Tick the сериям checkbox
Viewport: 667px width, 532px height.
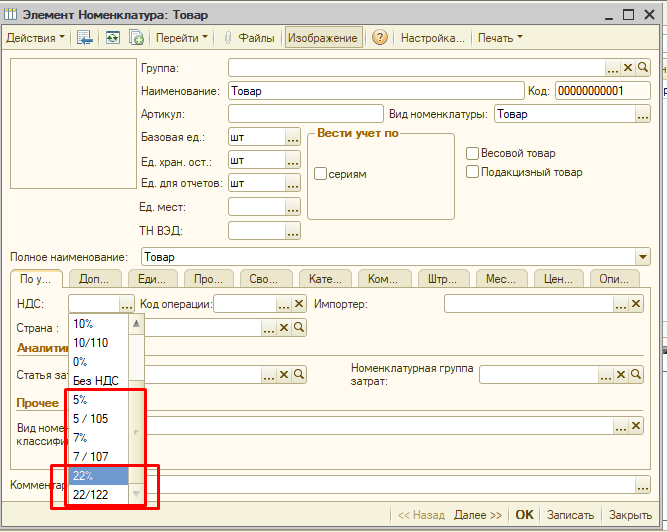point(321,174)
